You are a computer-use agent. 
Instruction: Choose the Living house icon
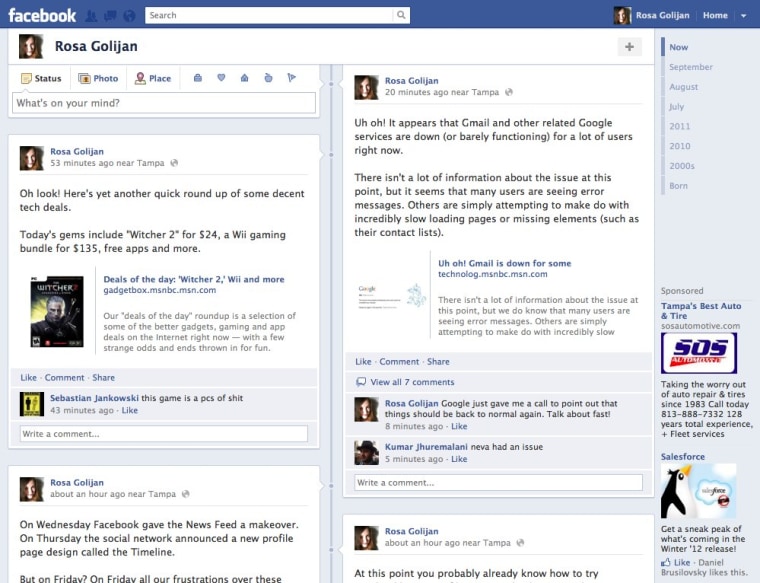coord(244,78)
